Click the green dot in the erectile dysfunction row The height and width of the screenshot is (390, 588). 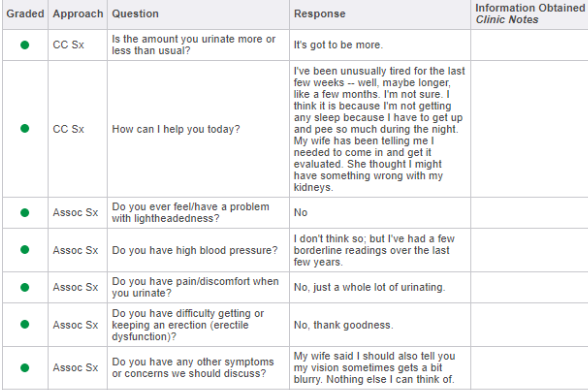tap(25, 324)
